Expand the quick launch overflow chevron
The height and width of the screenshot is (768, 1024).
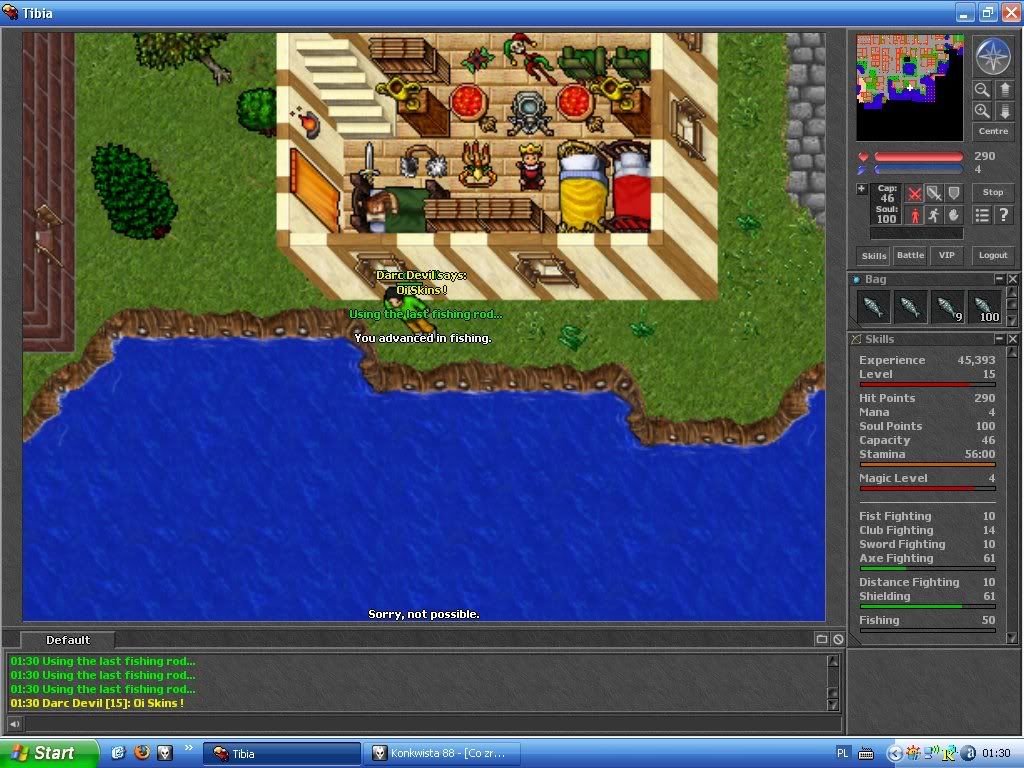click(x=189, y=748)
